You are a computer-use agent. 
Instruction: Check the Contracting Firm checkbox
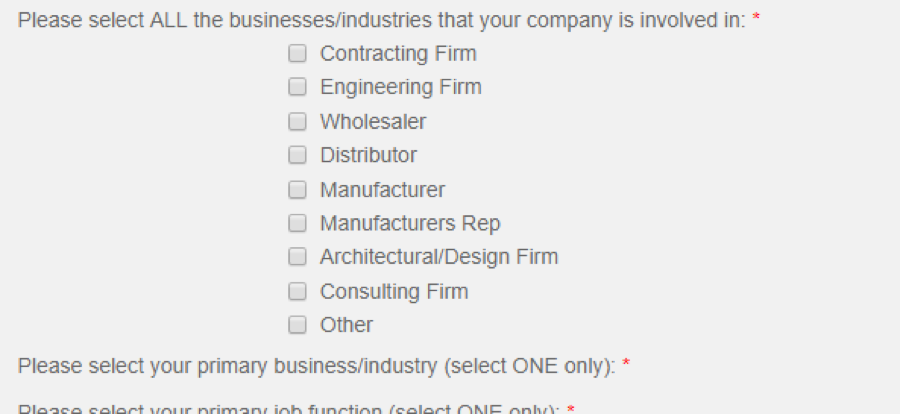pos(297,53)
